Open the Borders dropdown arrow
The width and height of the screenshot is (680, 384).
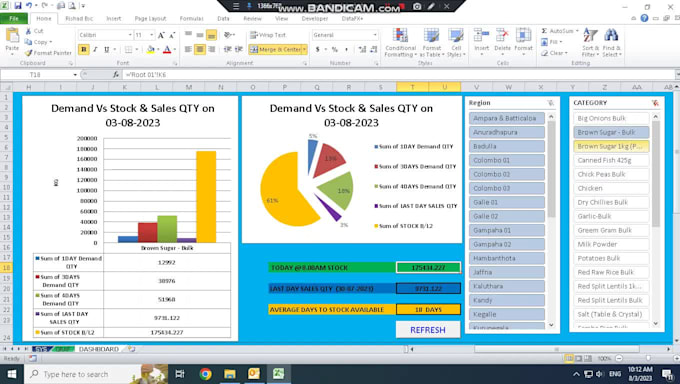(137, 49)
